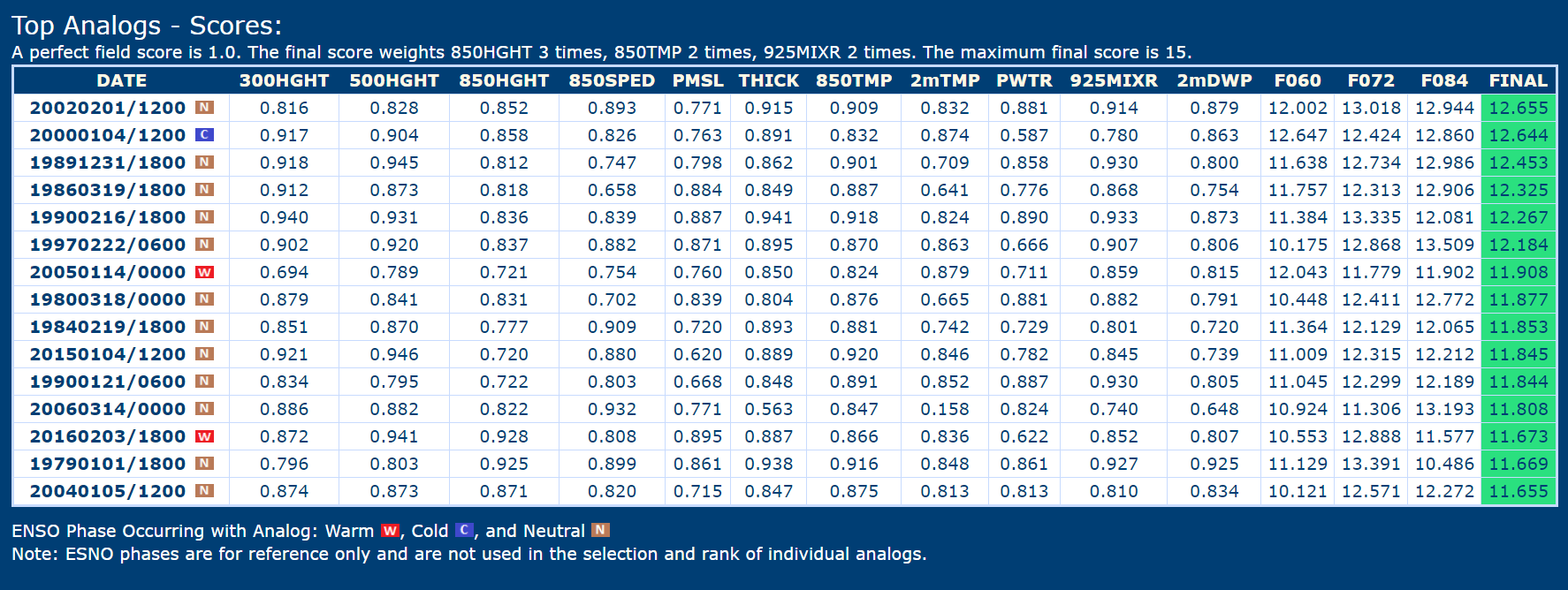
Task: Click the Cold ENSO icon beside 20000104/1200
Action: [x=204, y=135]
